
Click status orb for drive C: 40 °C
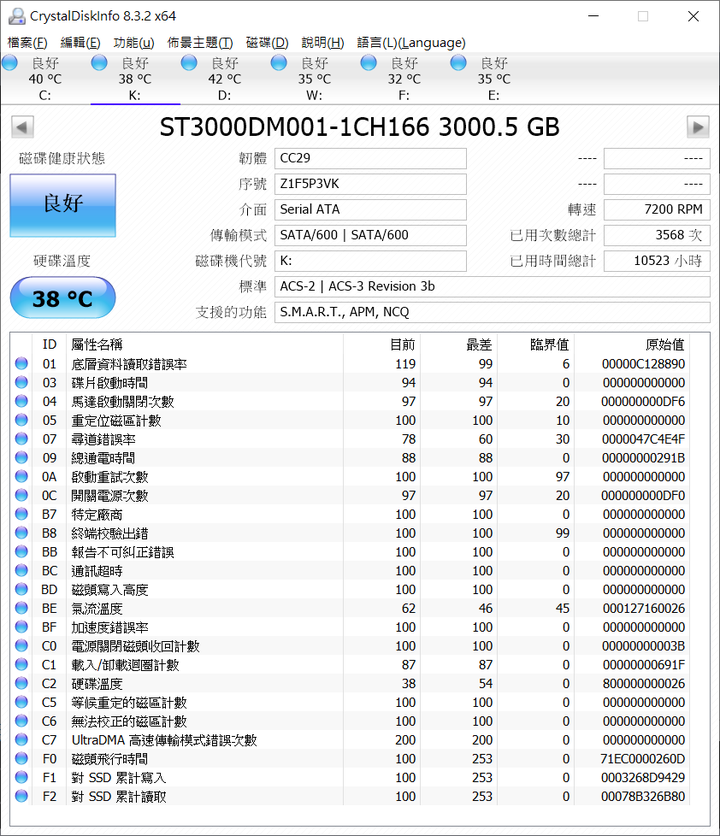coord(10,63)
